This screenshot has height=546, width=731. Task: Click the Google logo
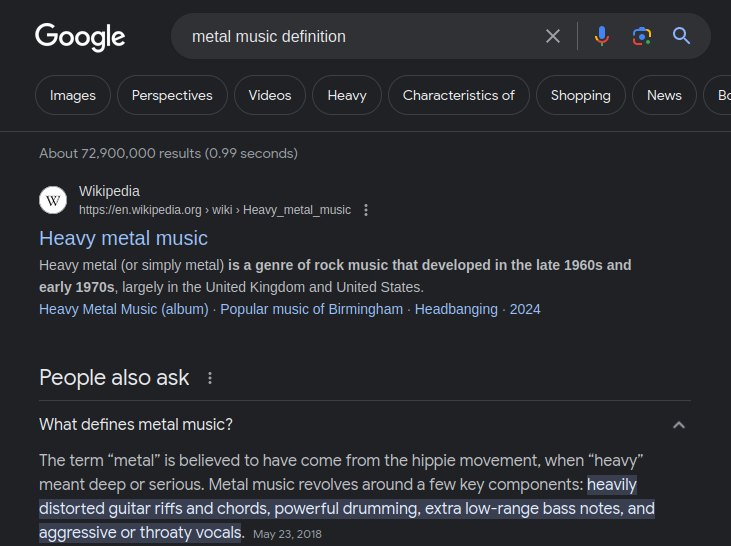click(80, 37)
